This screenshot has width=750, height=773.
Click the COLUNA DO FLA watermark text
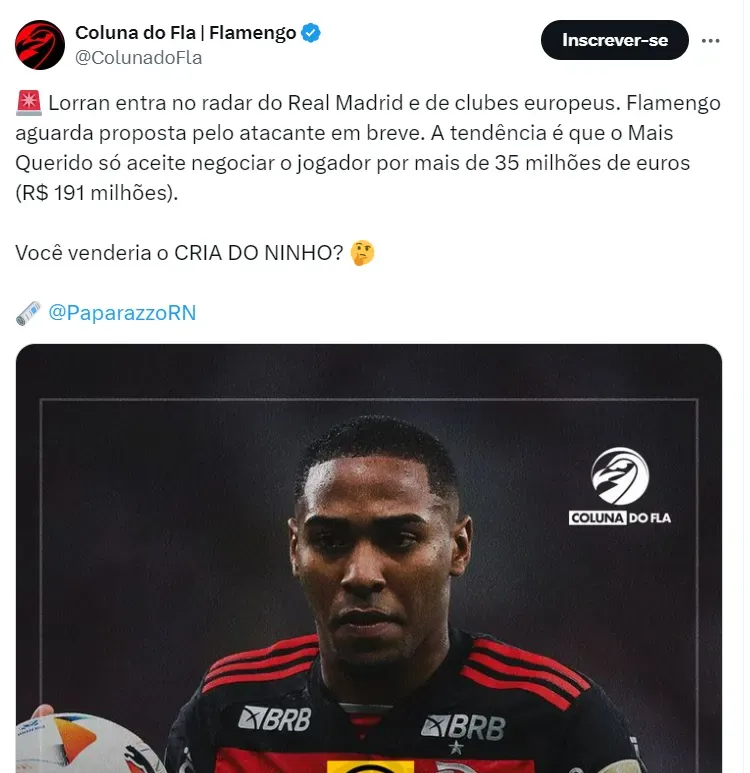coord(620,518)
